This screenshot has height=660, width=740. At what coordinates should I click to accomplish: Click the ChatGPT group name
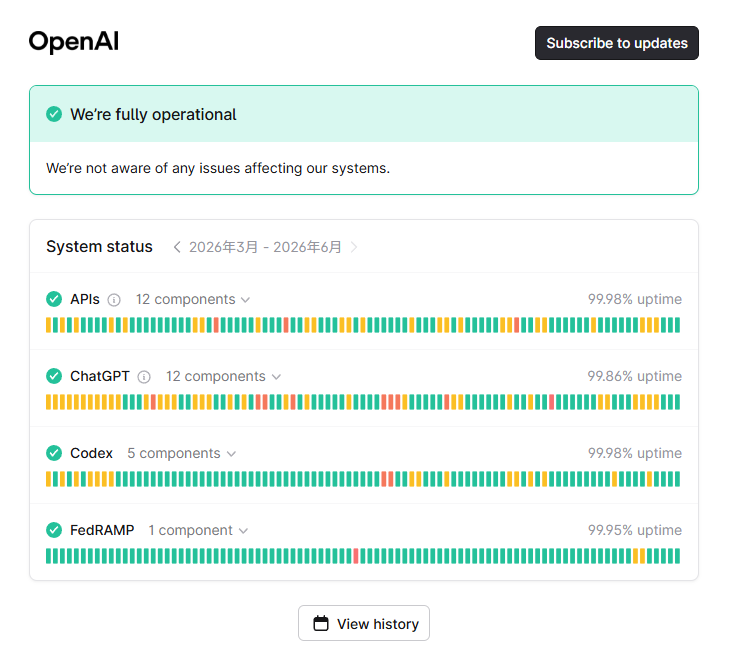point(100,376)
